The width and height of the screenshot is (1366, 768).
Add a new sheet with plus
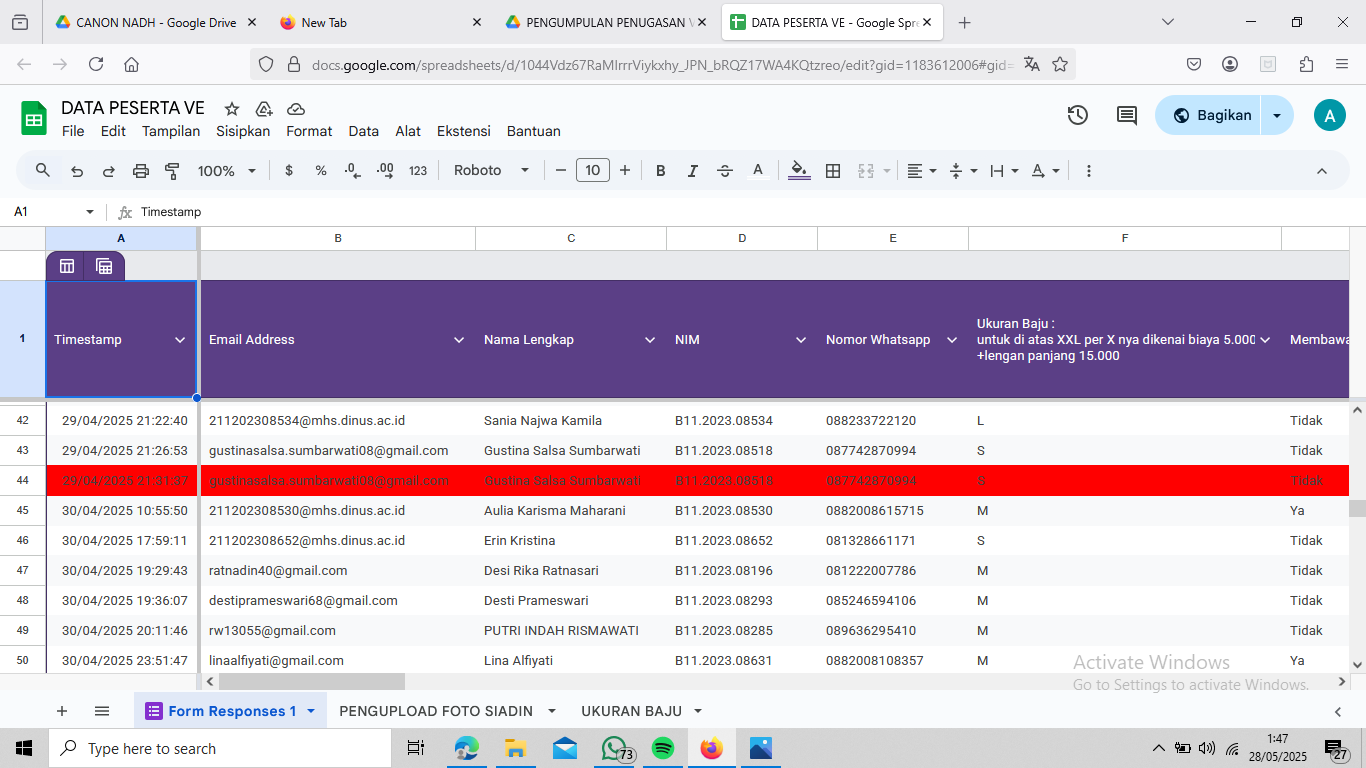[x=62, y=711]
